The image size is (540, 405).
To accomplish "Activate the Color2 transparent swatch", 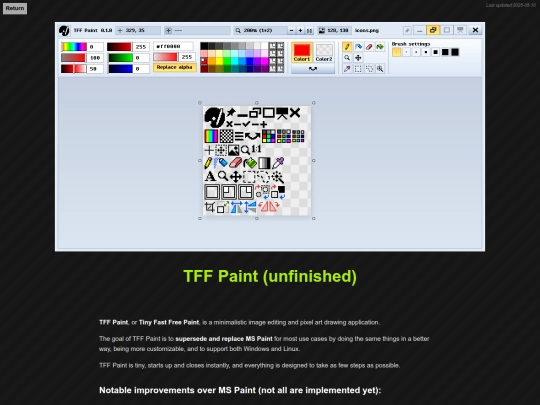I will [324, 52].
